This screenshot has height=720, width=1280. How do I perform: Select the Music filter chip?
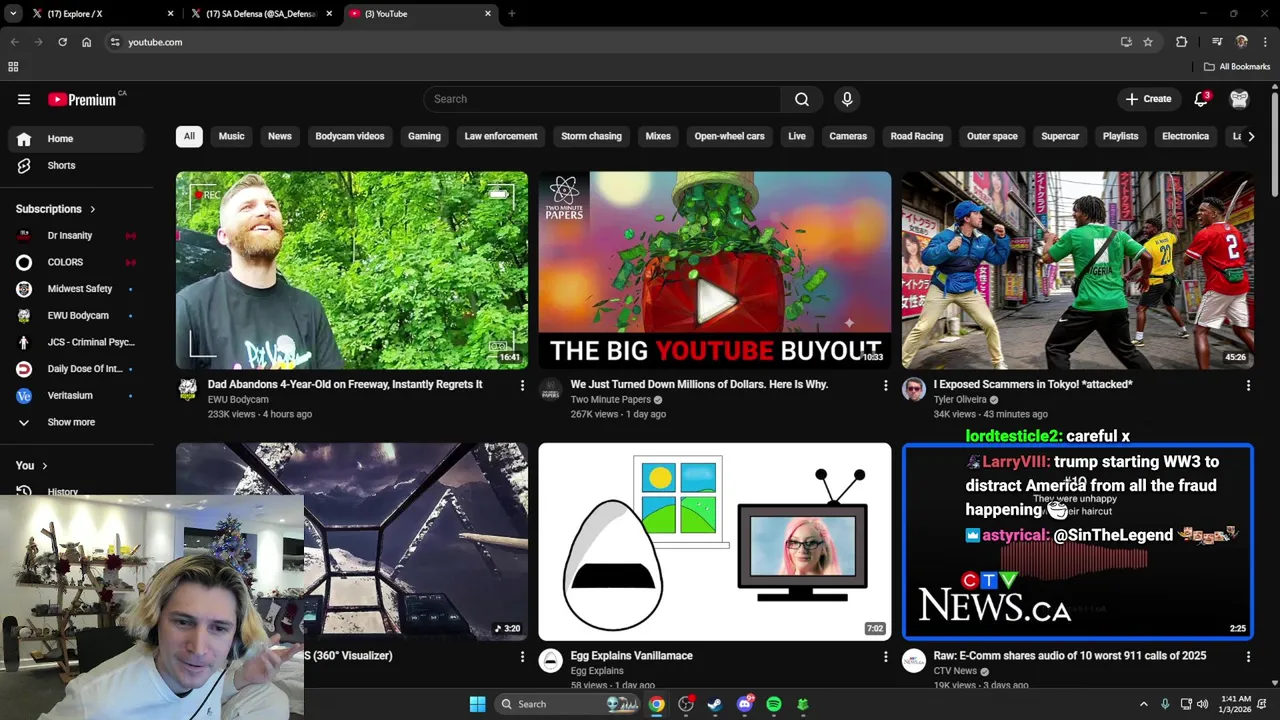tap(231, 136)
